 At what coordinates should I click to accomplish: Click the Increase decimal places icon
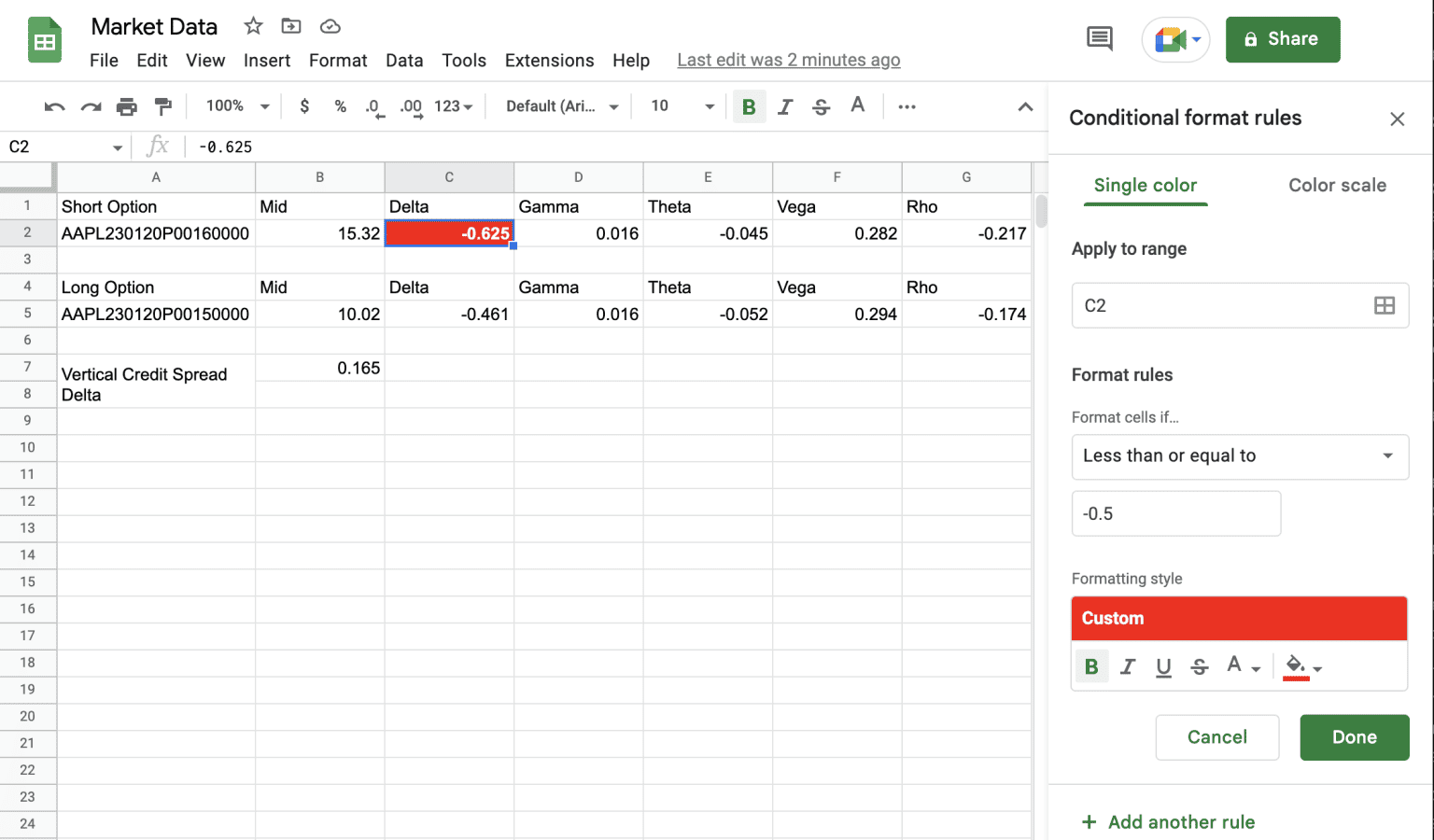[410, 106]
